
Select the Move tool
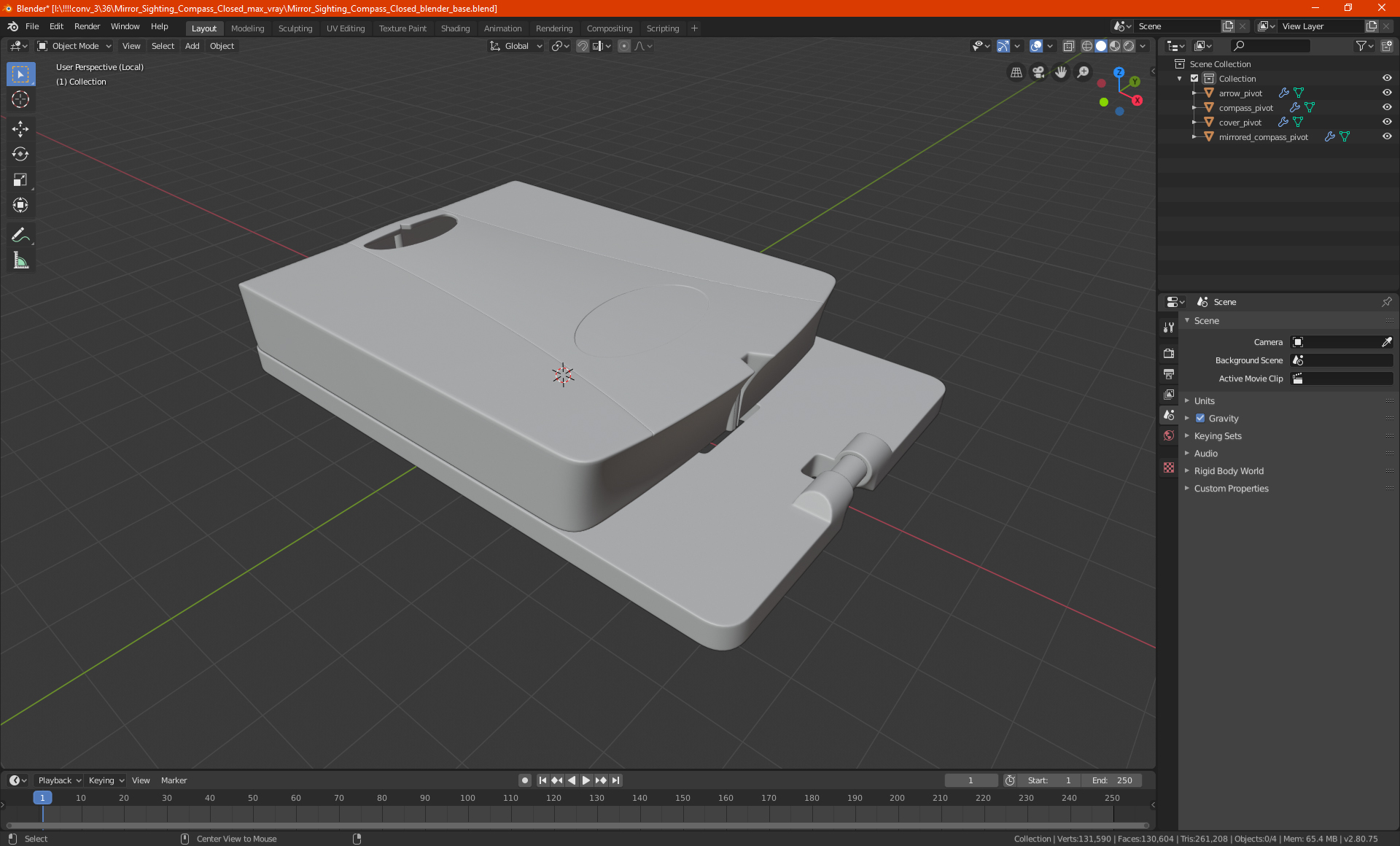pyautogui.click(x=20, y=129)
